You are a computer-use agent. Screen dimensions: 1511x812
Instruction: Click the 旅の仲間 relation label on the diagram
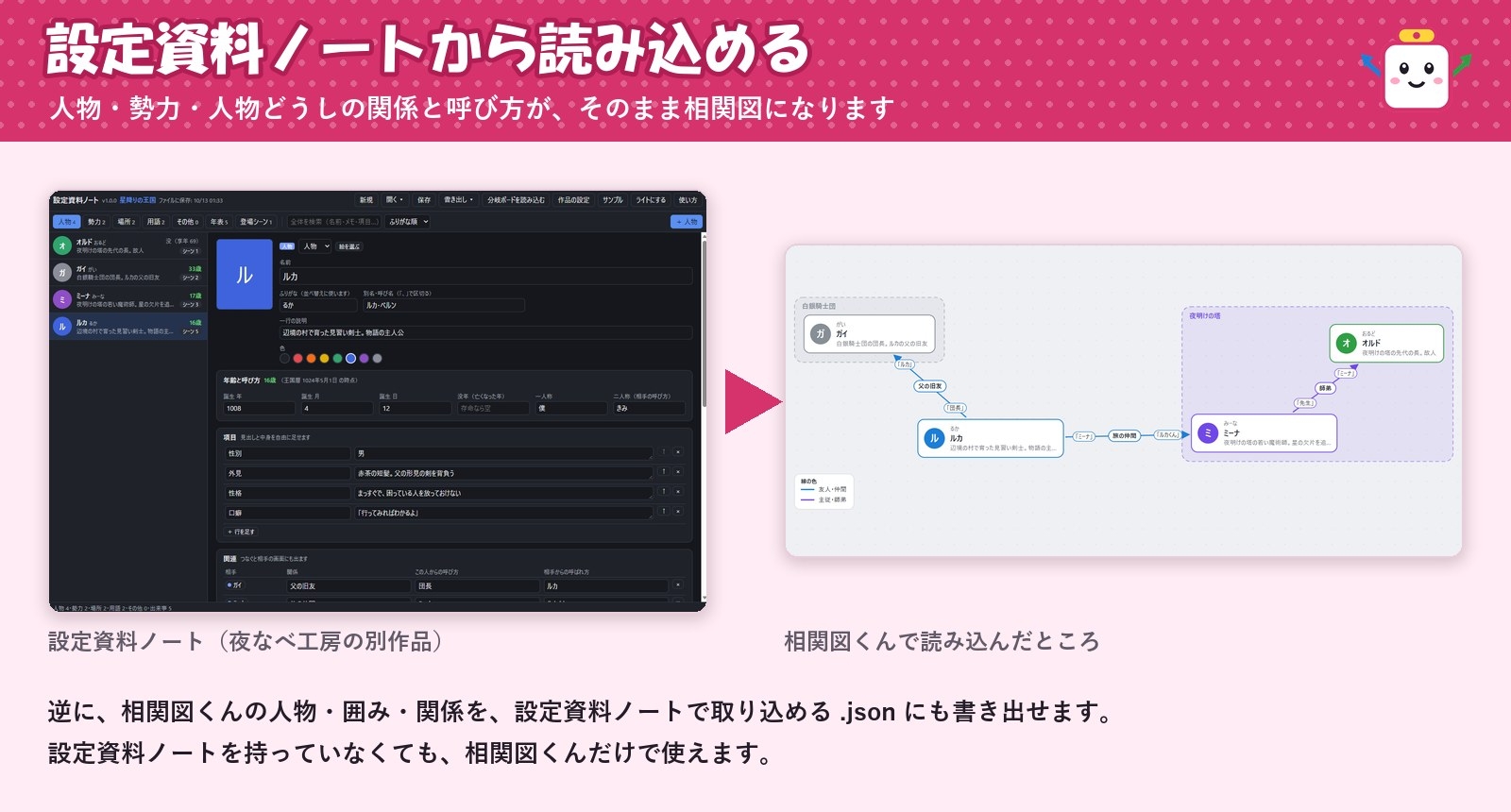tap(1124, 435)
